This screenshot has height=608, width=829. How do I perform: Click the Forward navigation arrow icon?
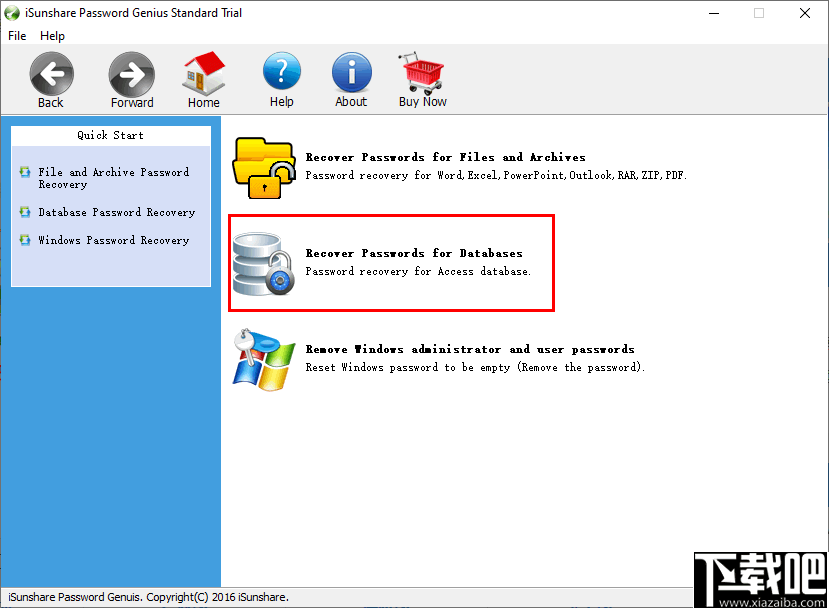(x=131, y=73)
